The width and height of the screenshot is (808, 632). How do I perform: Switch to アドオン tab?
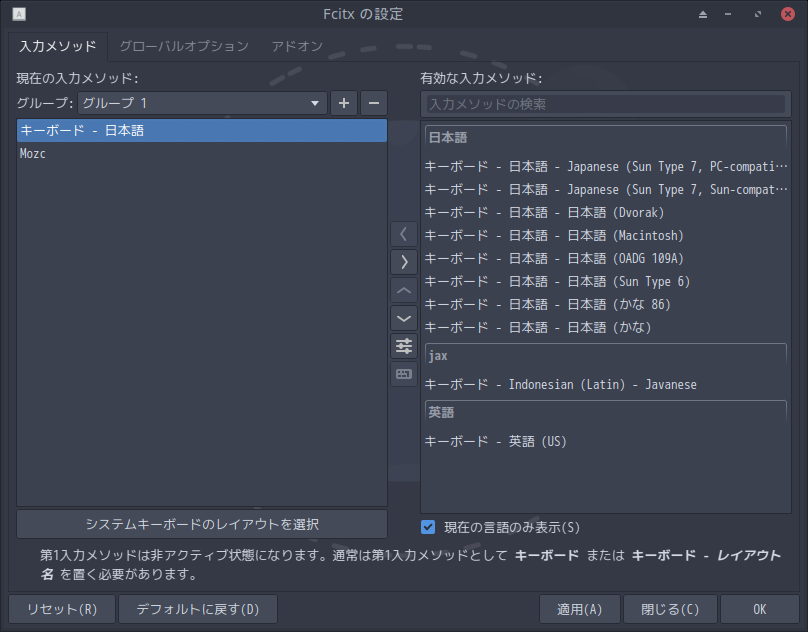(x=297, y=46)
